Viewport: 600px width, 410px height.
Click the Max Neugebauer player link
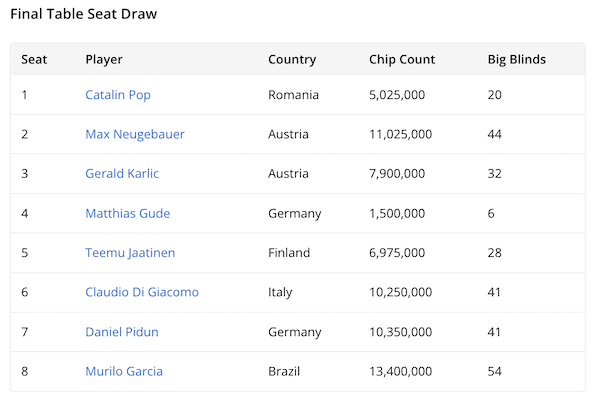pos(135,134)
